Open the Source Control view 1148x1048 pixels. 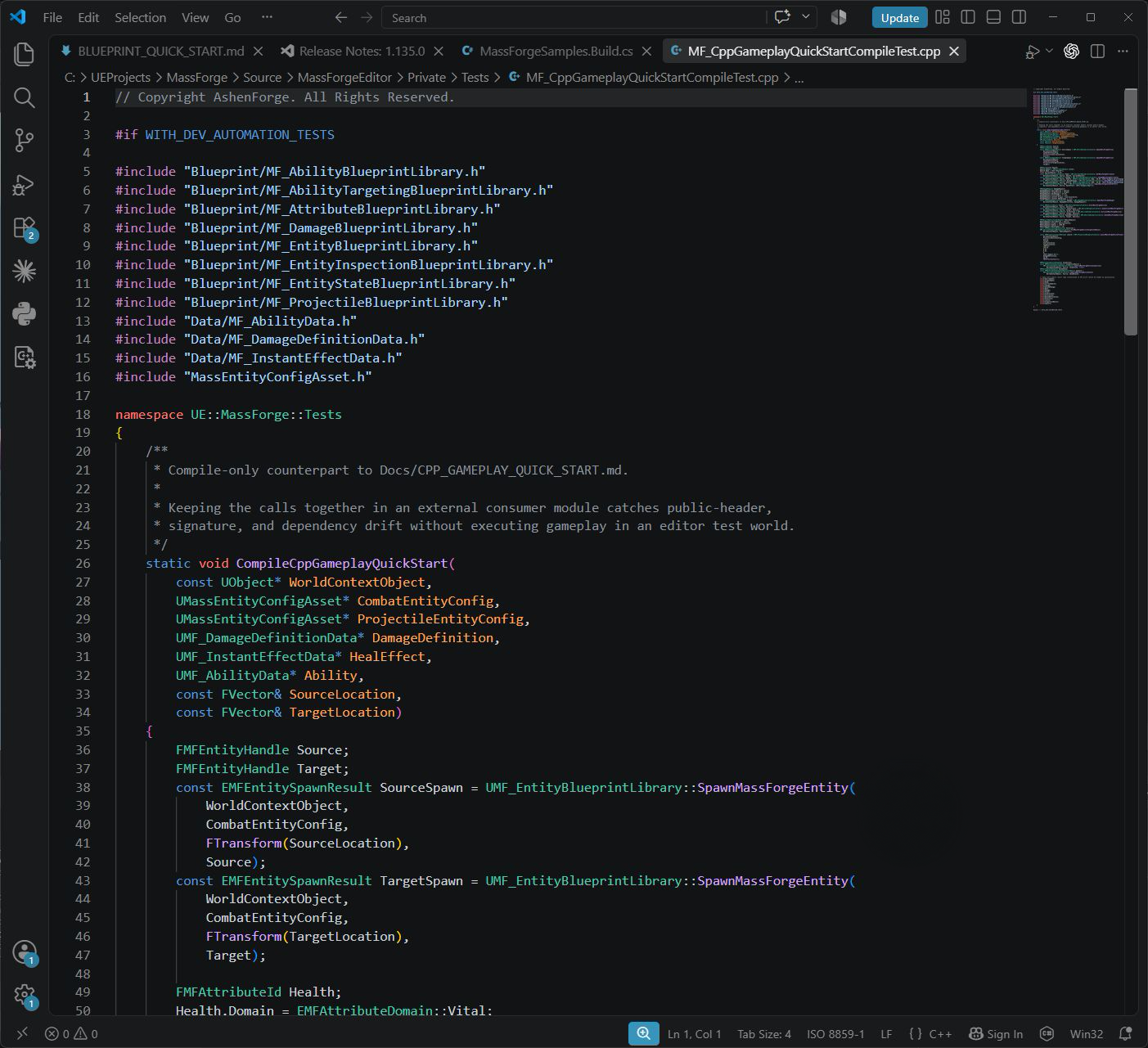[25, 141]
